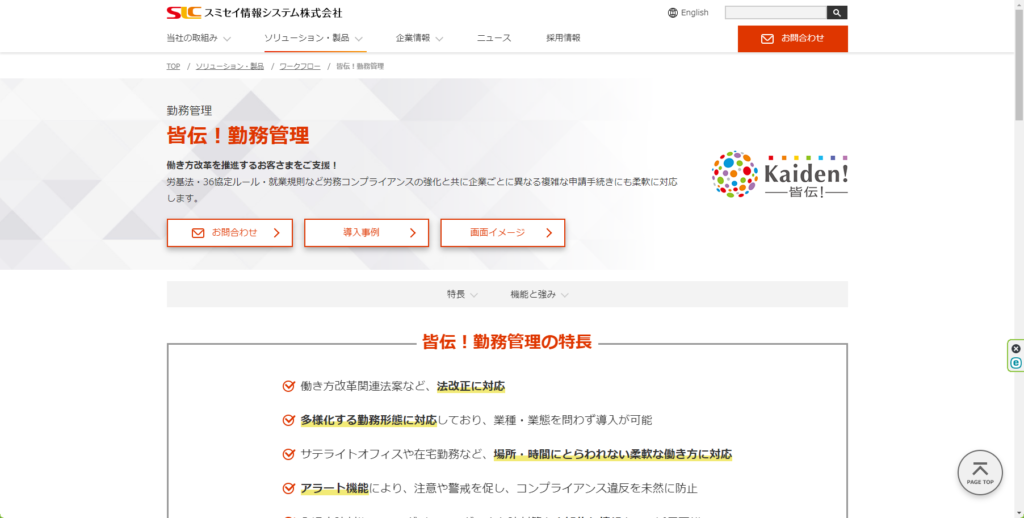This screenshot has height=518, width=1024.
Task: Focus the site search input field
Action: click(x=775, y=12)
